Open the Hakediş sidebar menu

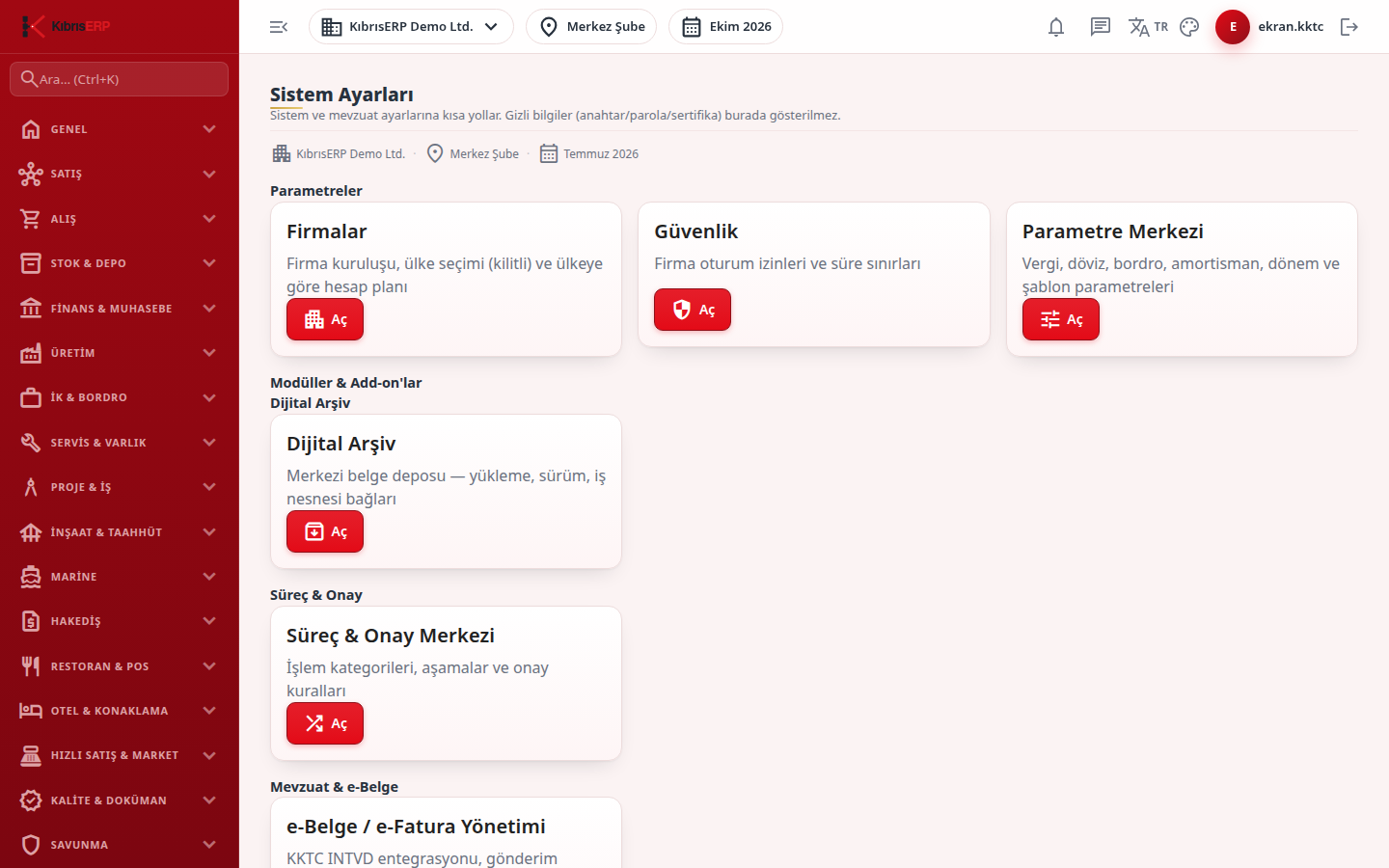120,621
